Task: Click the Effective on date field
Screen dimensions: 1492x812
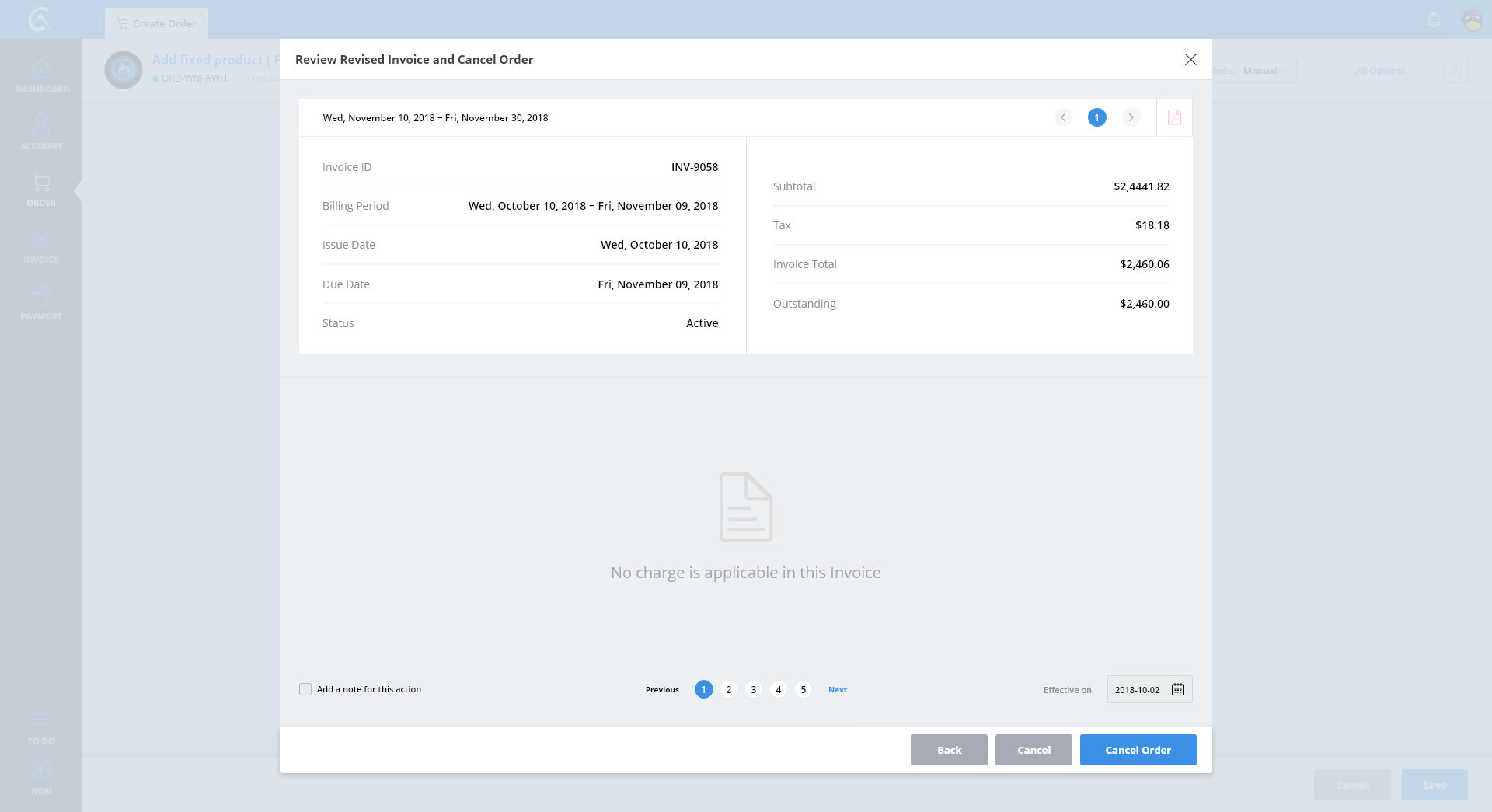Action: point(1137,689)
